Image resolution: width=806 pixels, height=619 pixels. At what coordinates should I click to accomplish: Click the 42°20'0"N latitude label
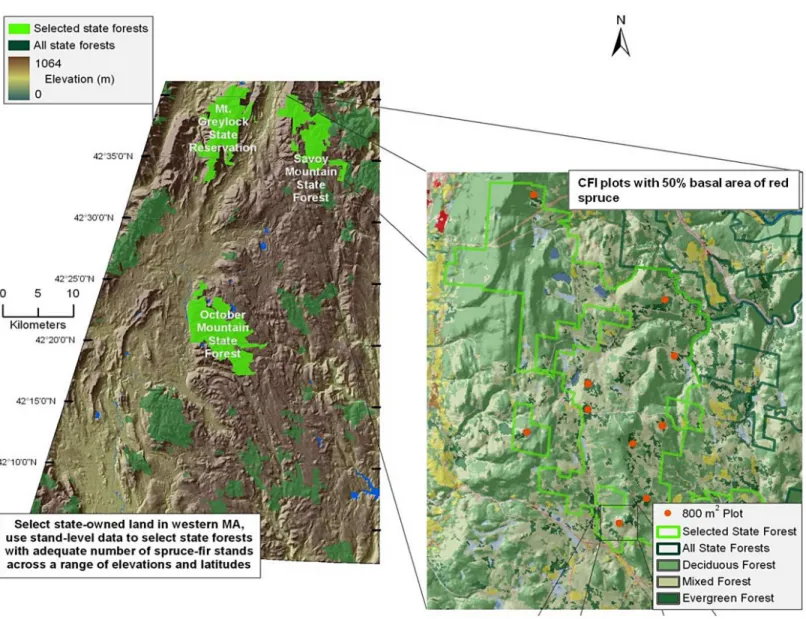tap(55, 340)
